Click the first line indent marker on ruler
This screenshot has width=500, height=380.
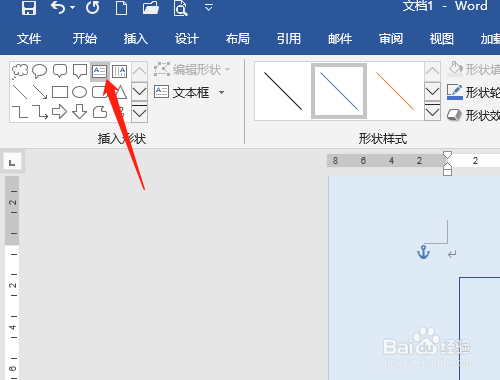pos(447,155)
